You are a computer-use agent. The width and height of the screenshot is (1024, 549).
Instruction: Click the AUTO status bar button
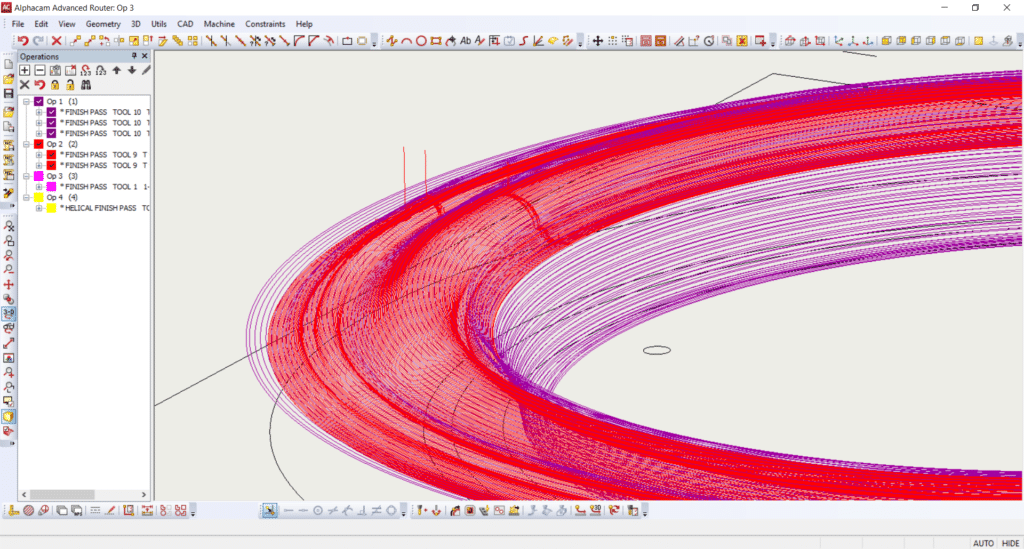(x=983, y=543)
